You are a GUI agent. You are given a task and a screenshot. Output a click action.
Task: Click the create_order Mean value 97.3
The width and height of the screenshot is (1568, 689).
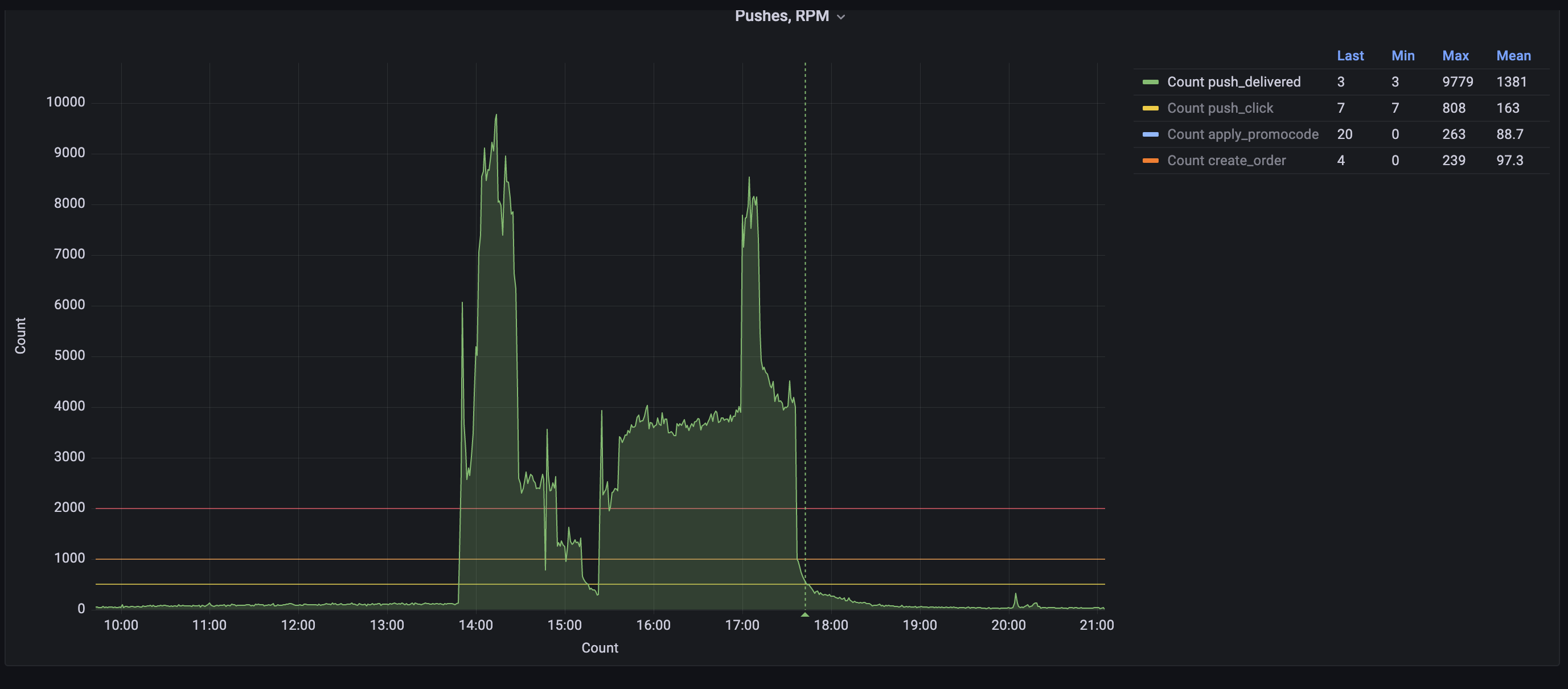coord(1509,160)
